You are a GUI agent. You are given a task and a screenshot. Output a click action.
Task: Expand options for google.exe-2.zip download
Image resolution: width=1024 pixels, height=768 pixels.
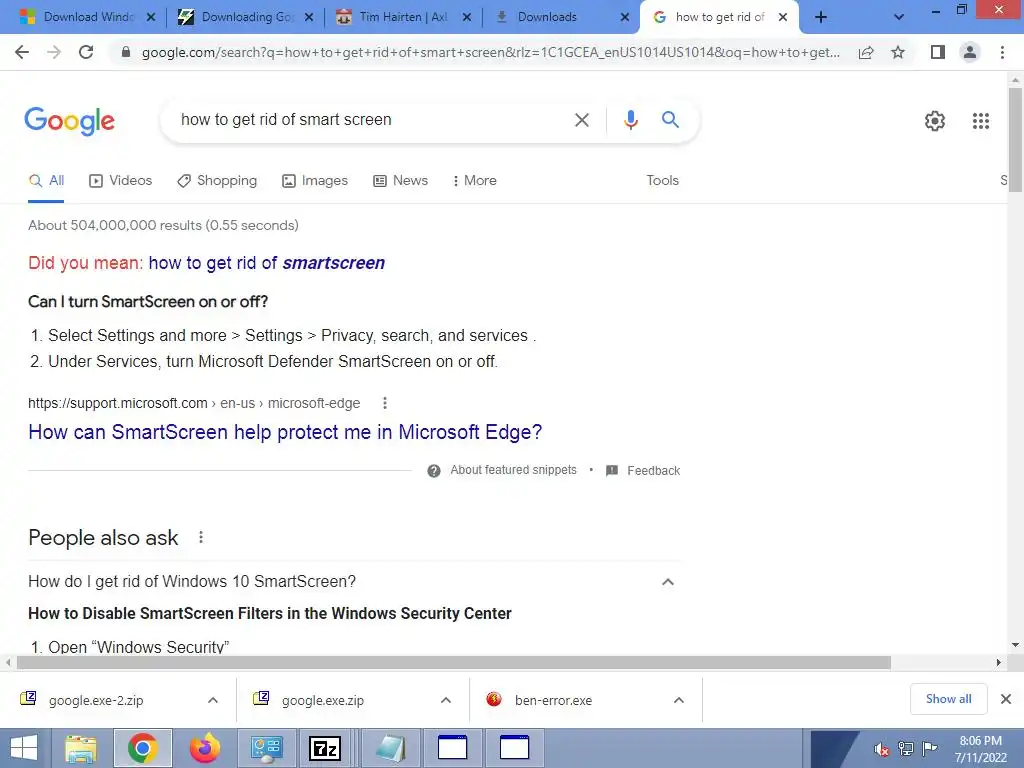(x=213, y=700)
